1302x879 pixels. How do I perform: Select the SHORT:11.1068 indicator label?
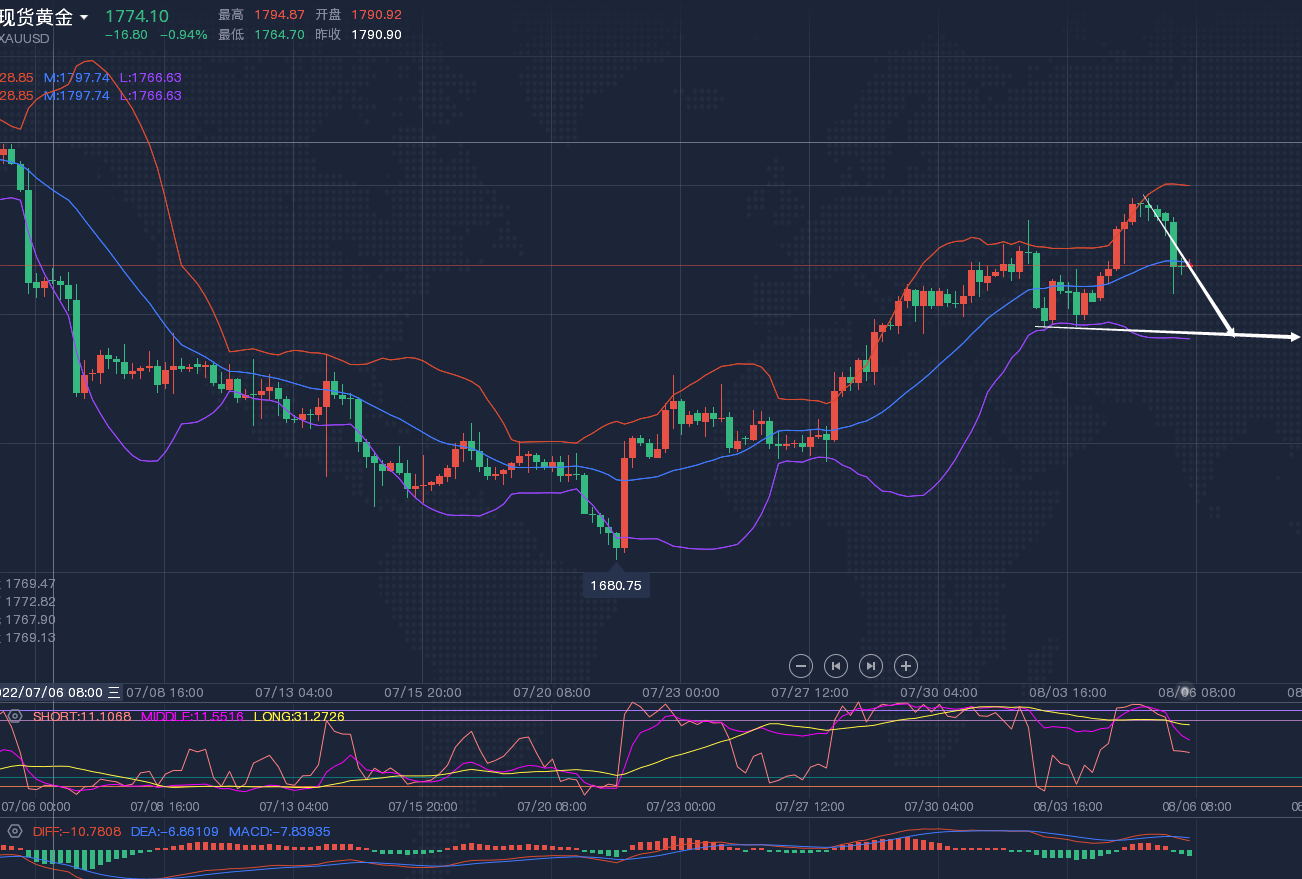82,716
